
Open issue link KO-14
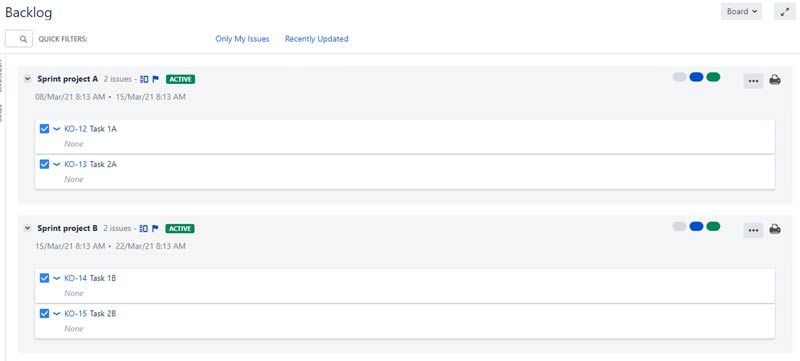(x=76, y=278)
